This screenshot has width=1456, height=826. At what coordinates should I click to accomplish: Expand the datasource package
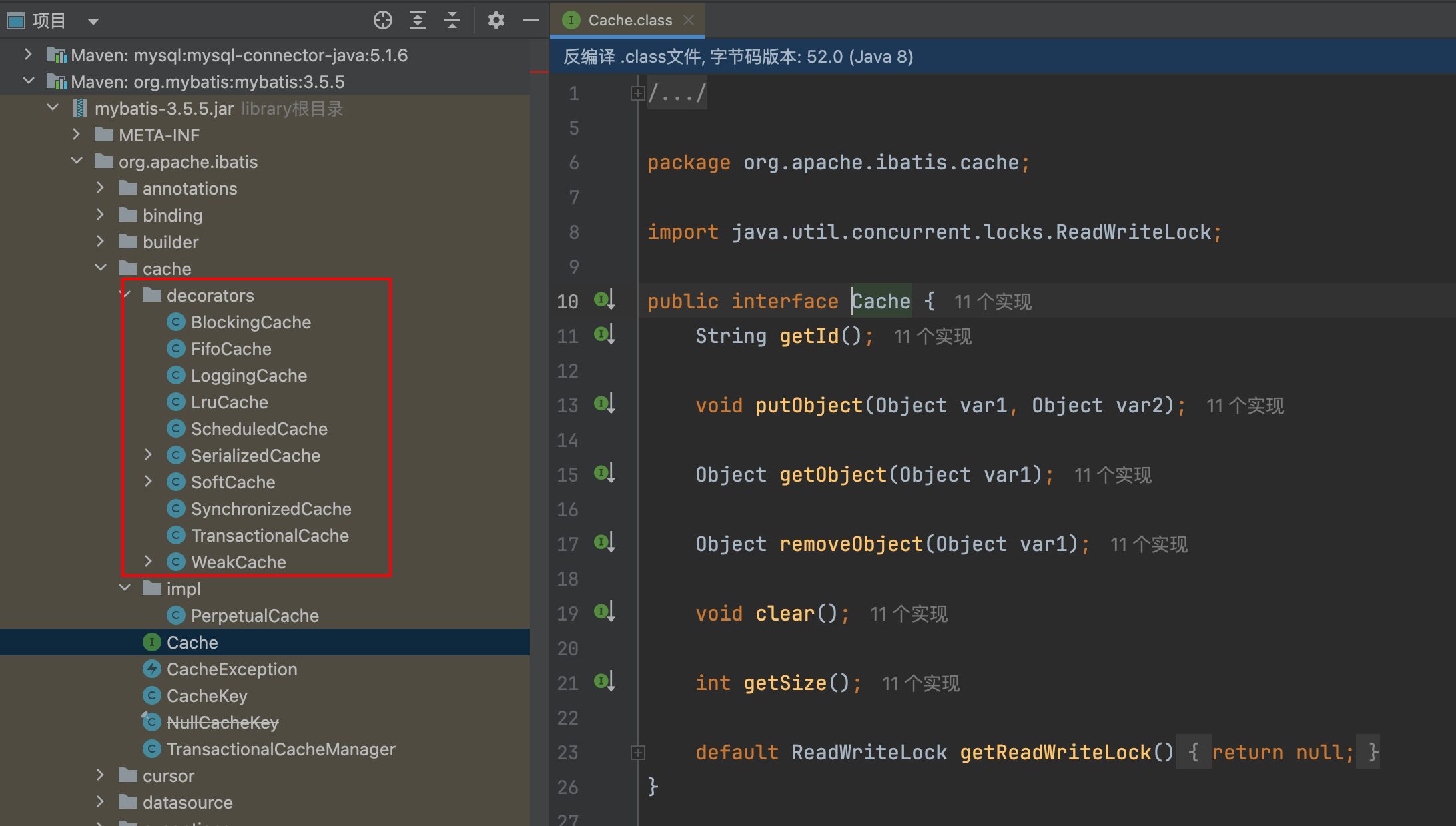(x=101, y=801)
